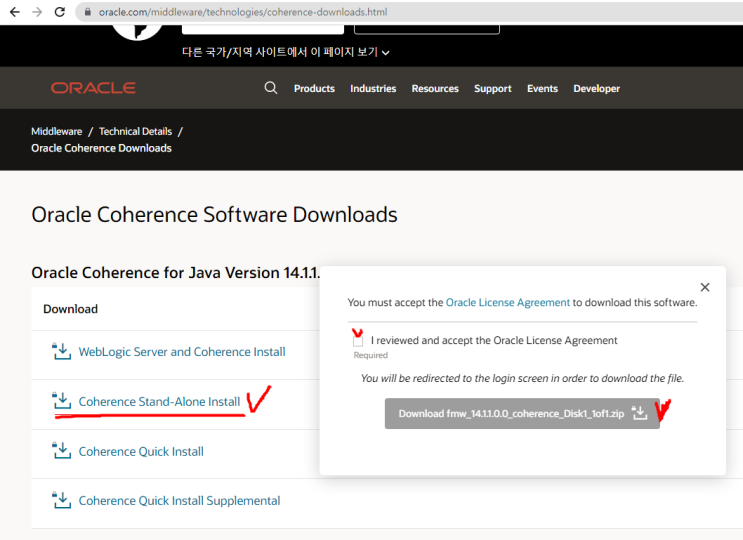Open the Industries menu
The image size is (743, 540).
coord(373,89)
